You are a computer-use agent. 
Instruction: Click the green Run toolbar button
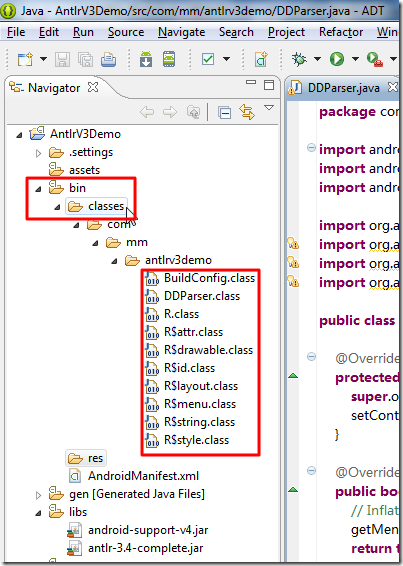(x=337, y=59)
